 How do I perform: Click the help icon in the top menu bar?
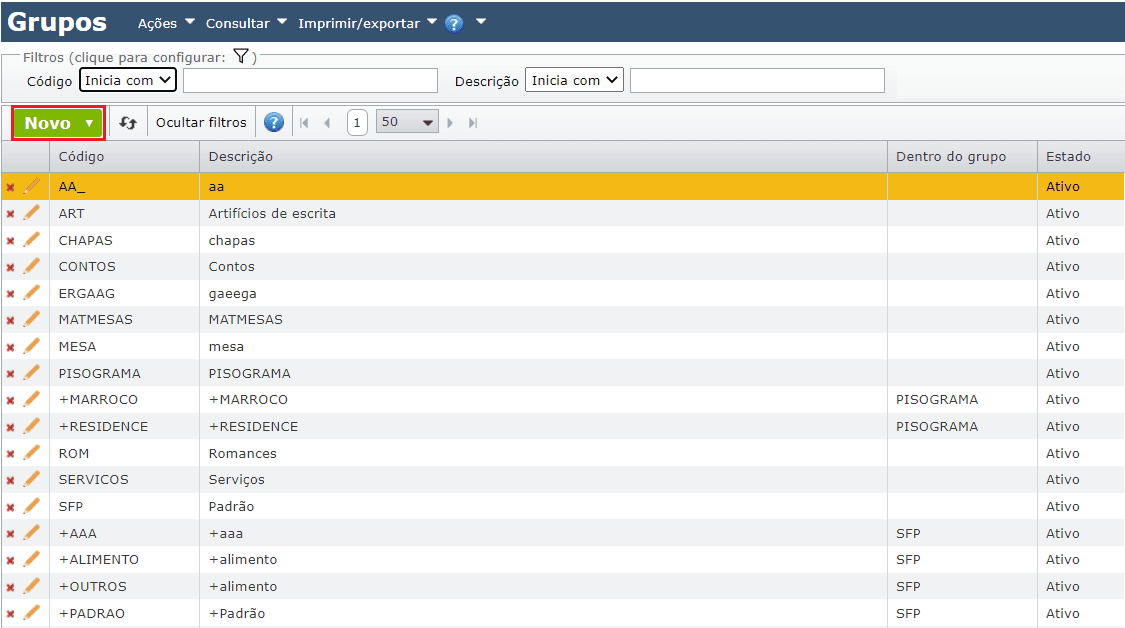coord(453,22)
